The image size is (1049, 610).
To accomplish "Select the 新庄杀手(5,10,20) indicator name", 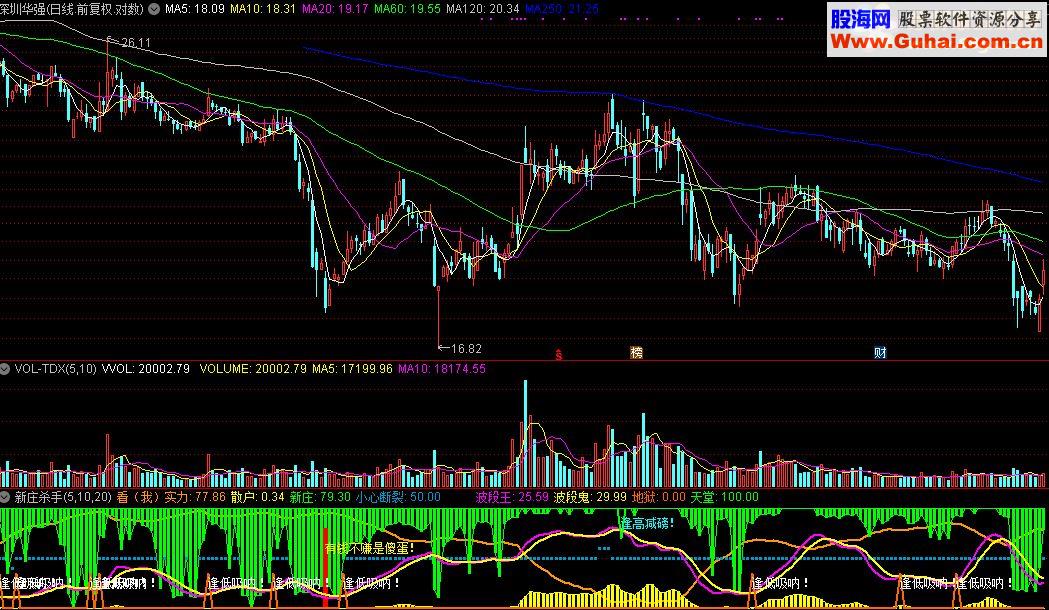I will coord(63,497).
